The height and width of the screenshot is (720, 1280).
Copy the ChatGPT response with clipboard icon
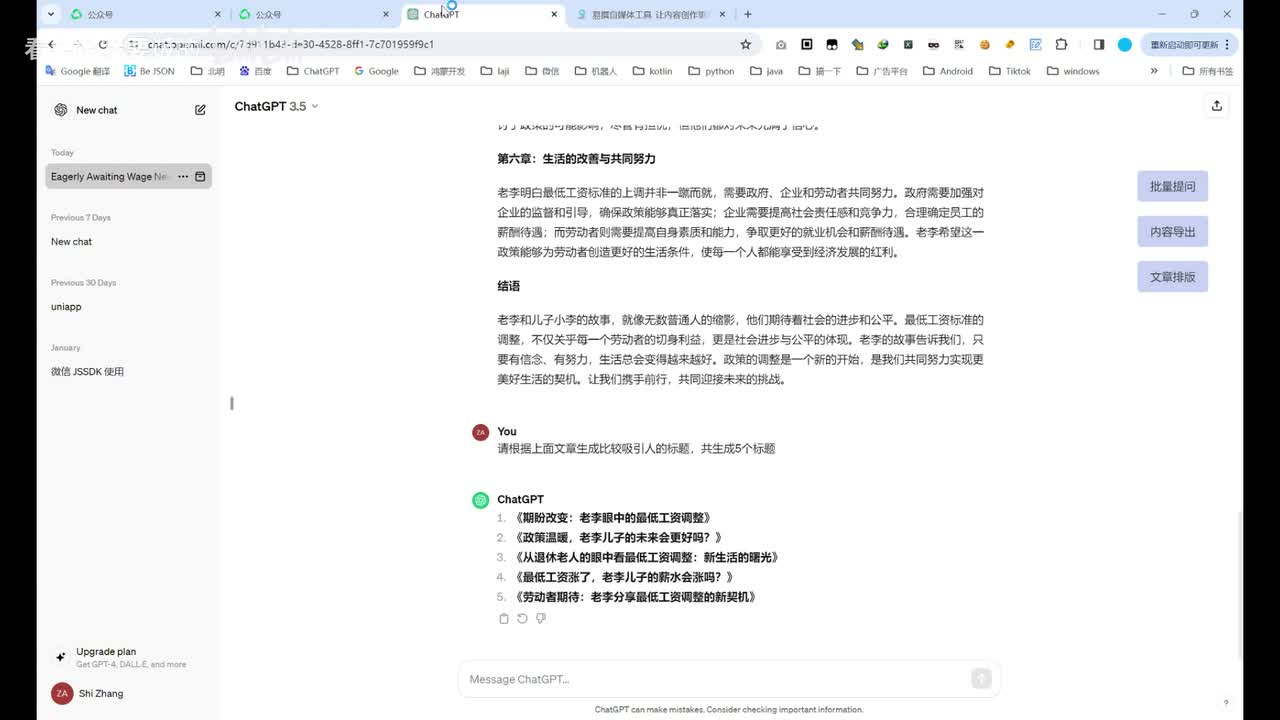pyautogui.click(x=503, y=619)
